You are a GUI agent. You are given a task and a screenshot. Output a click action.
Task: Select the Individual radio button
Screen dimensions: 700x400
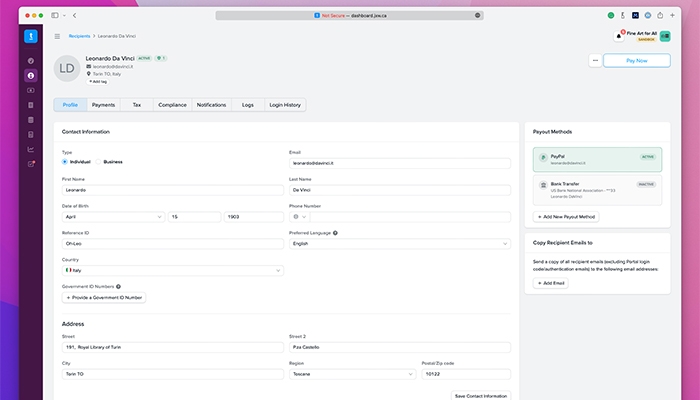point(65,162)
